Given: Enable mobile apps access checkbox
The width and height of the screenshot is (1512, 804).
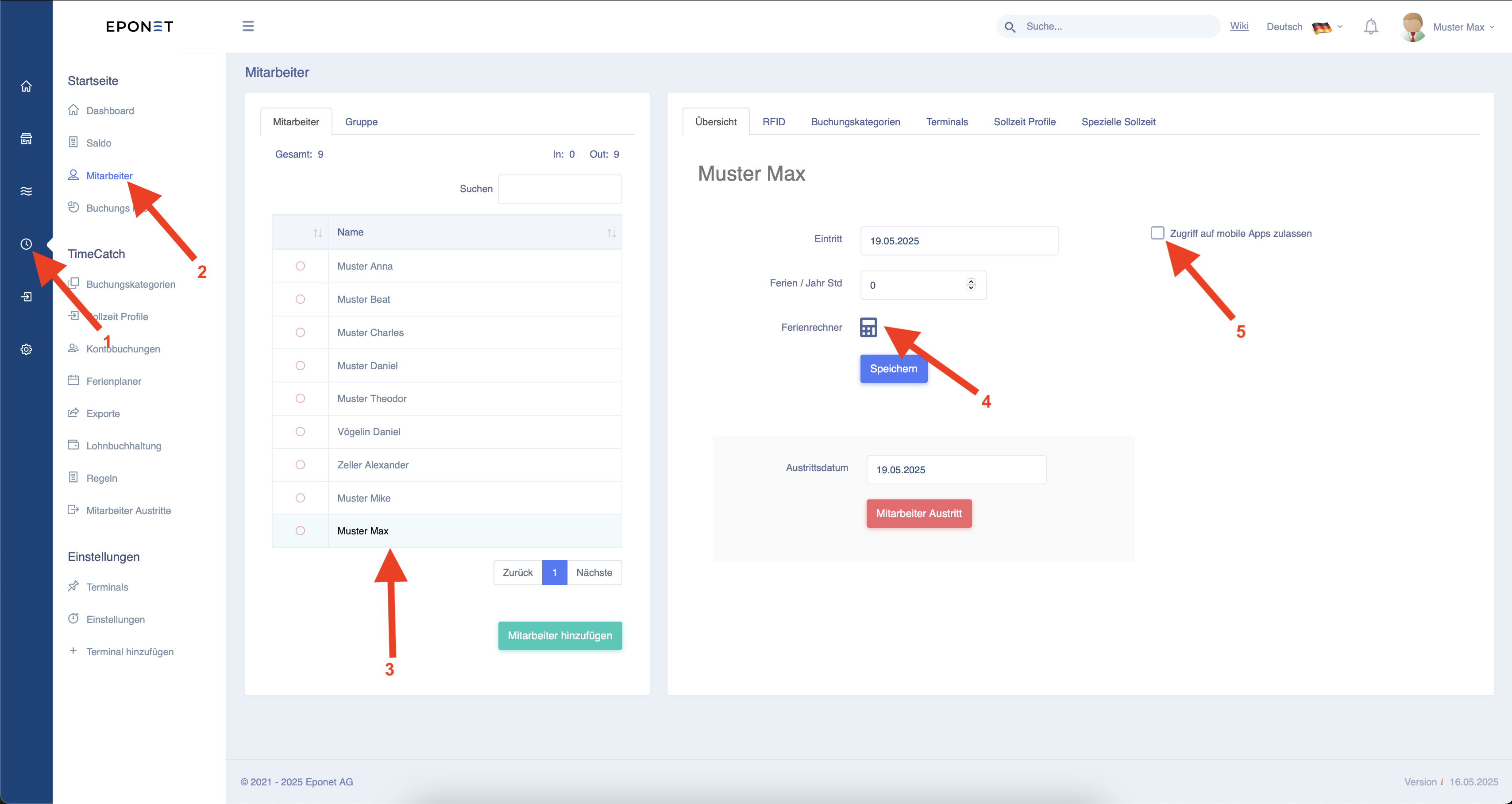Looking at the screenshot, I should click(x=1157, y=233).
